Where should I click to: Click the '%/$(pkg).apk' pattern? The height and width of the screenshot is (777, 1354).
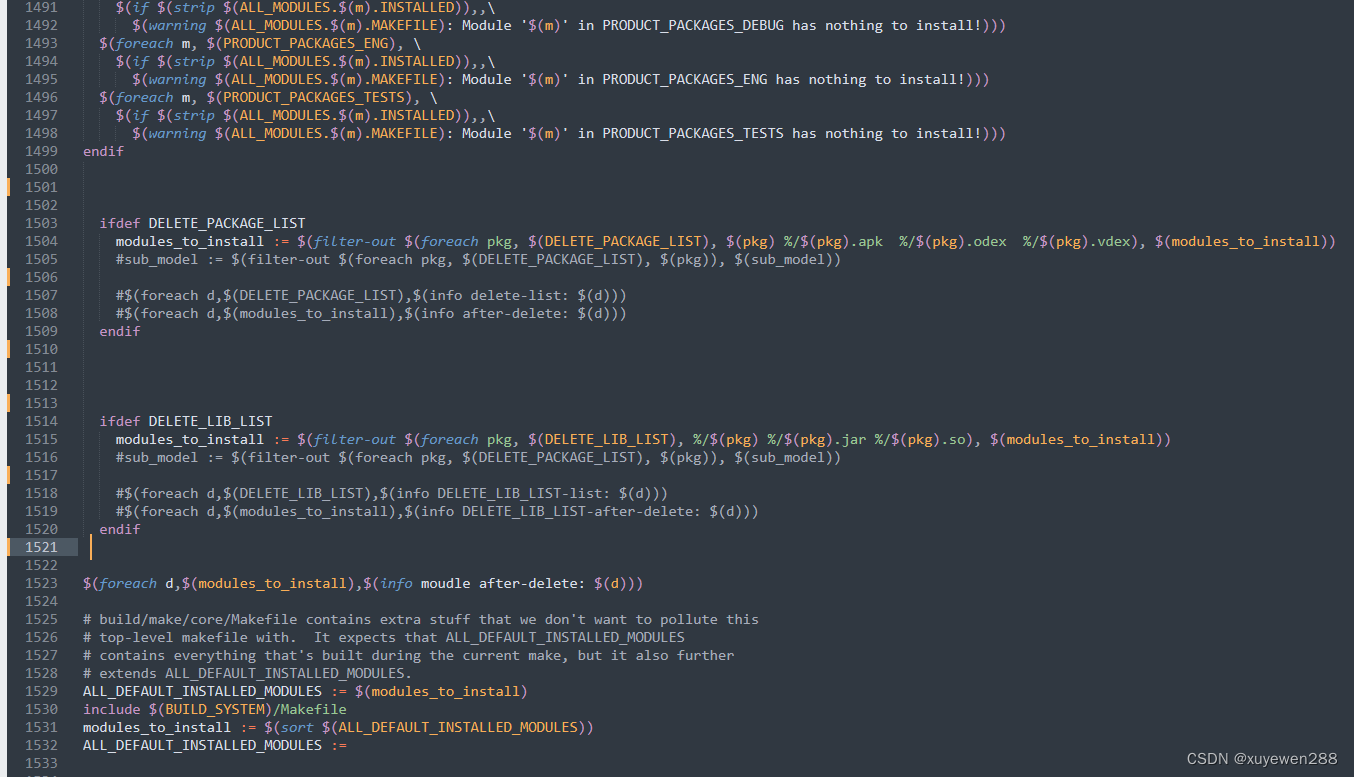833,241
